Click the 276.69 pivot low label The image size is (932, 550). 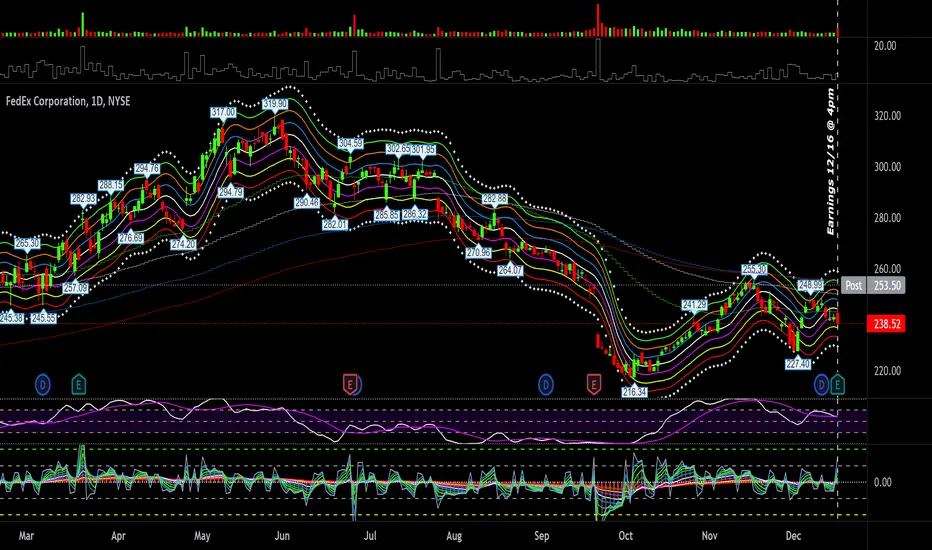click(131, 238)
